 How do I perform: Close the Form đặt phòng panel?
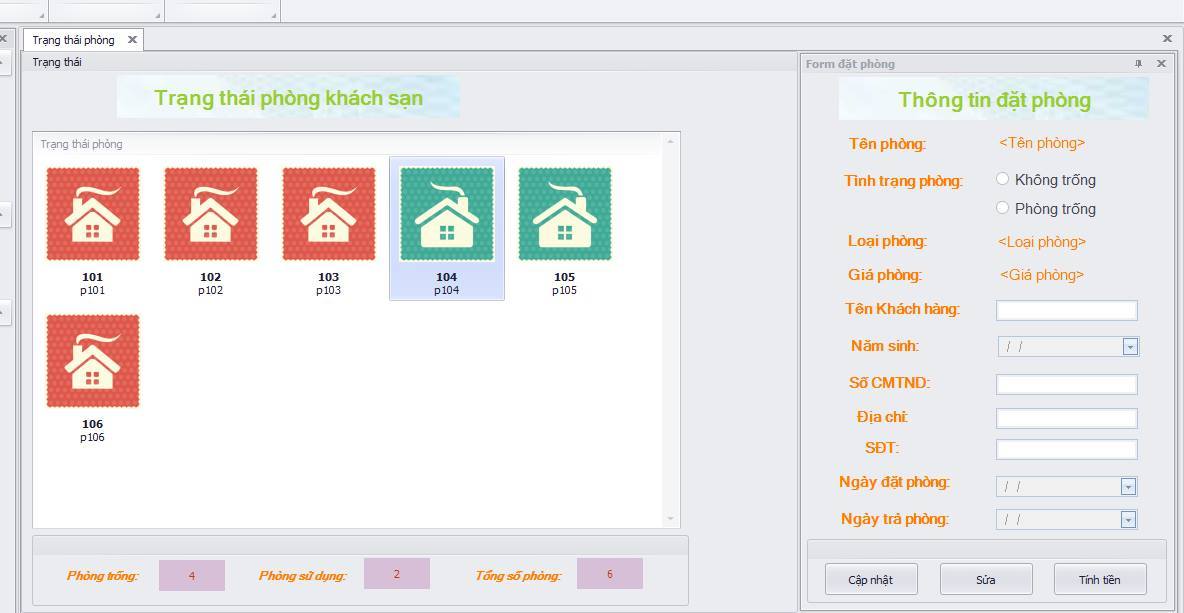coord(1161,64)
